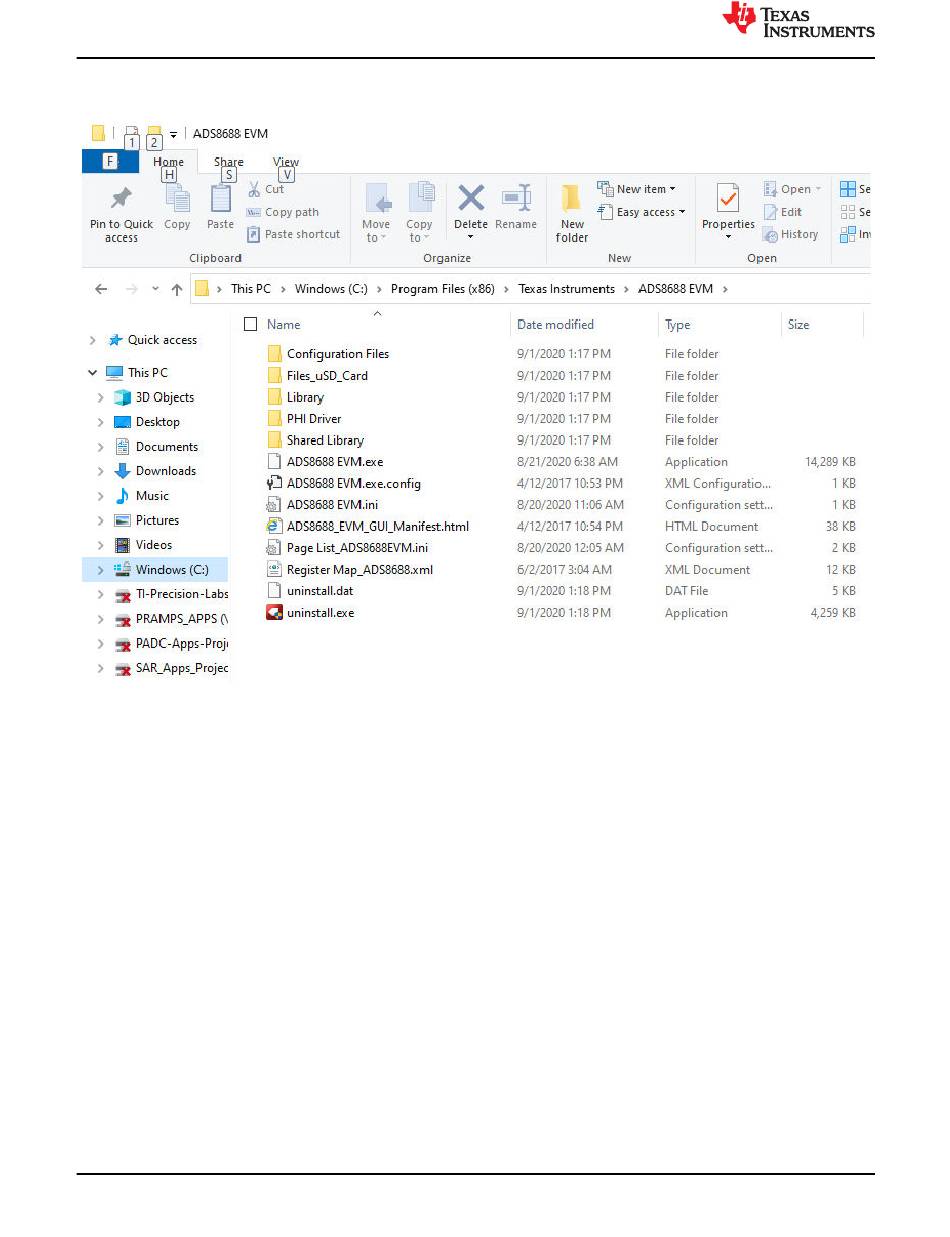Click Copy path in Clipboard group
The height and width of the screenshot is (1237, 950).
tap(282, 212)
